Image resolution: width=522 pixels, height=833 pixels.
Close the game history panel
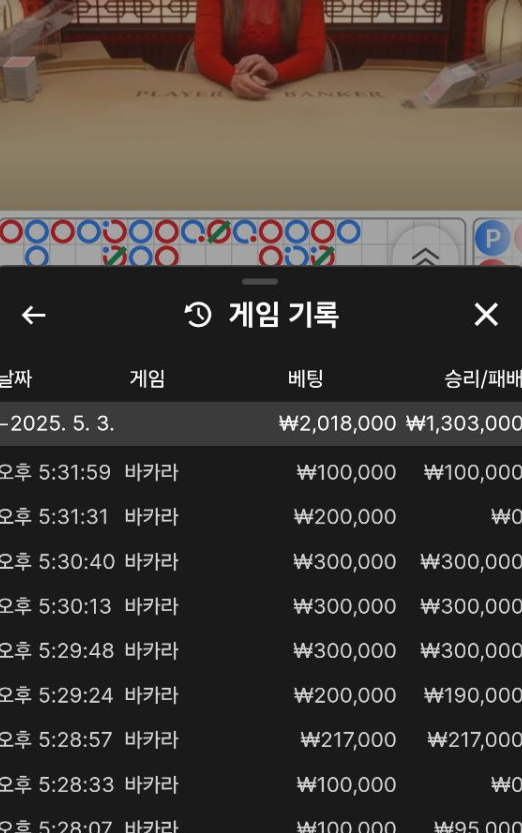coord(486,314)
